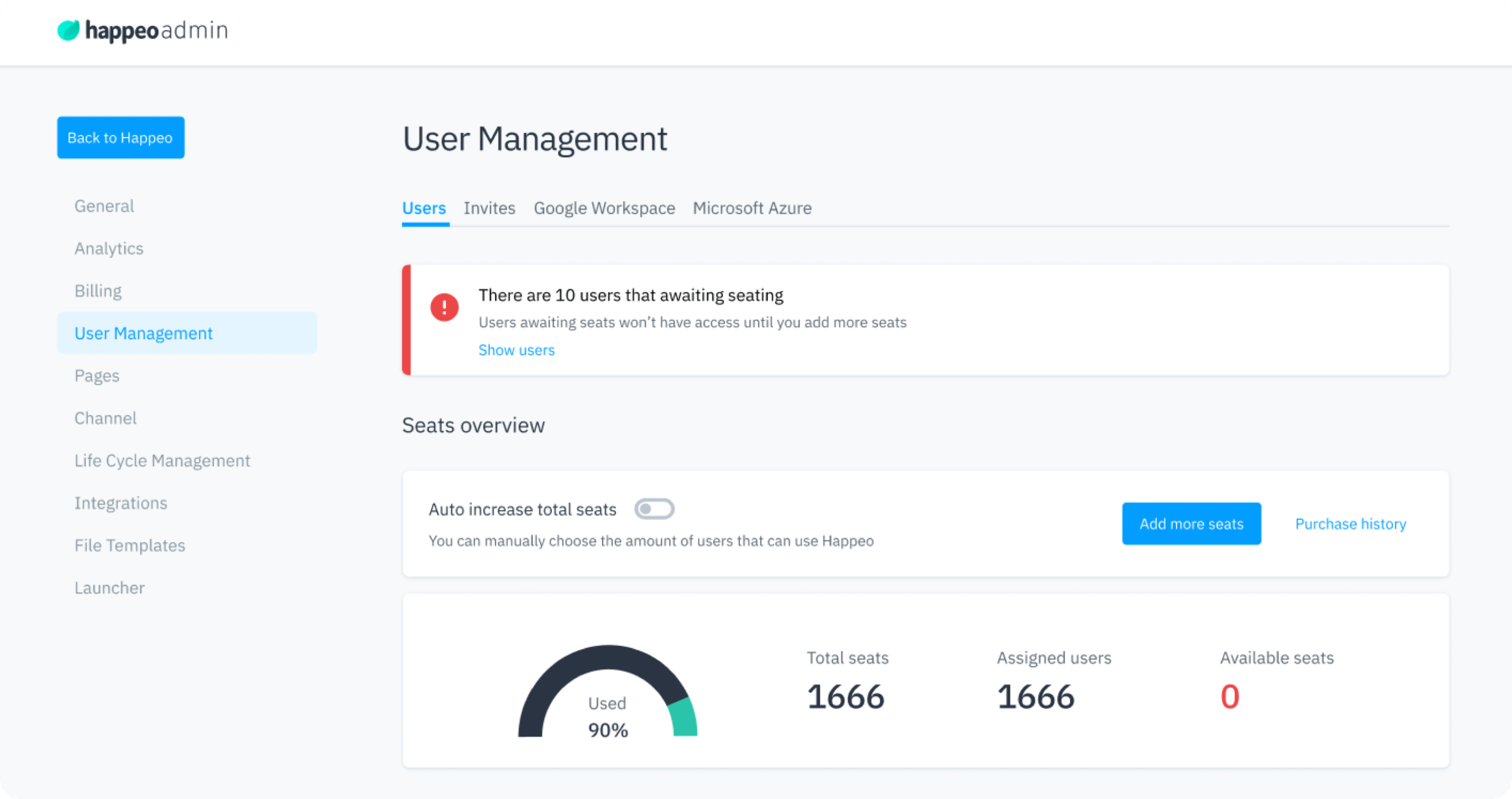Go to File Templates
This screenshot has height=799, width=1512.
click(129, 545)
